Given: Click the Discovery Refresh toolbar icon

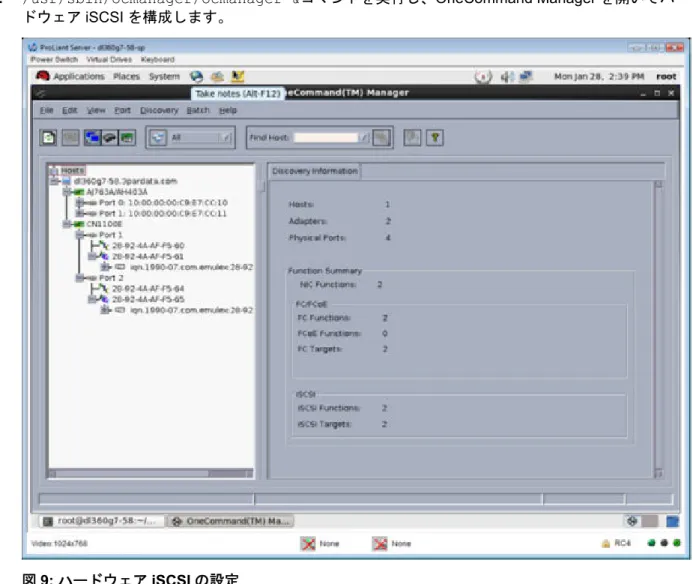Looking at the screenshot, I should [x=48, y=138].
